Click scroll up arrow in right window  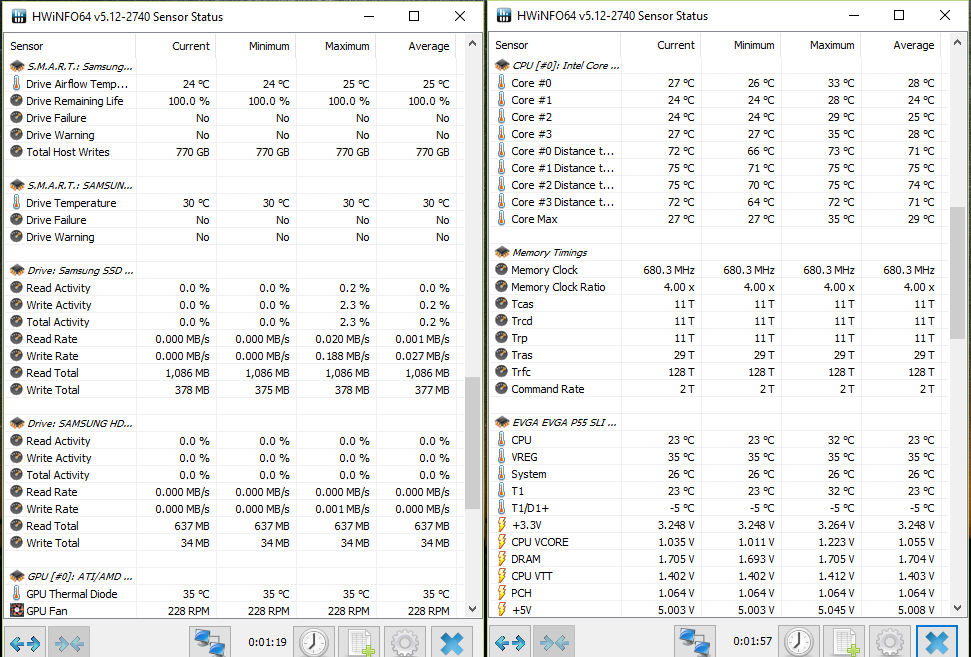coord(957,43)
